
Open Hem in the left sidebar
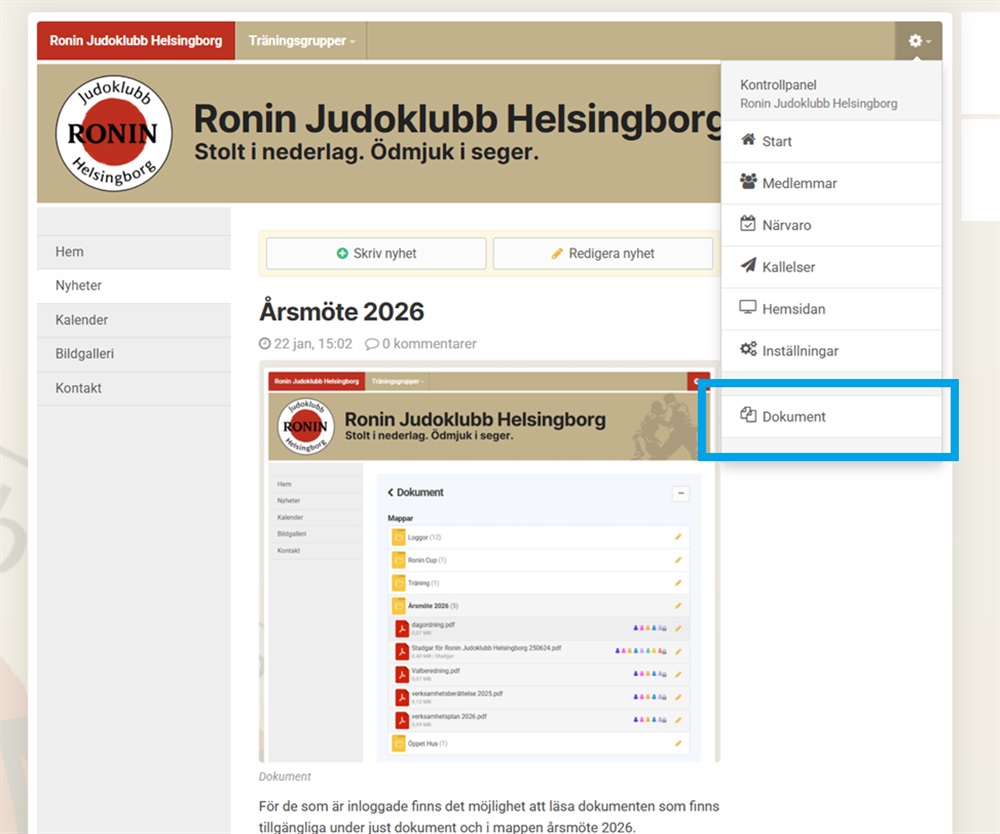(x=70, y=252)
